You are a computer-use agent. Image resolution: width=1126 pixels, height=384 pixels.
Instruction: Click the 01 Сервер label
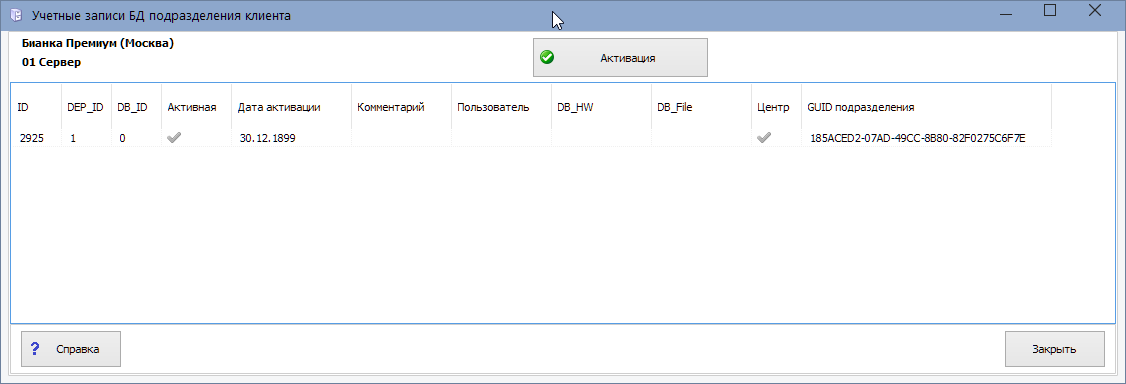(x=52, y=62)
